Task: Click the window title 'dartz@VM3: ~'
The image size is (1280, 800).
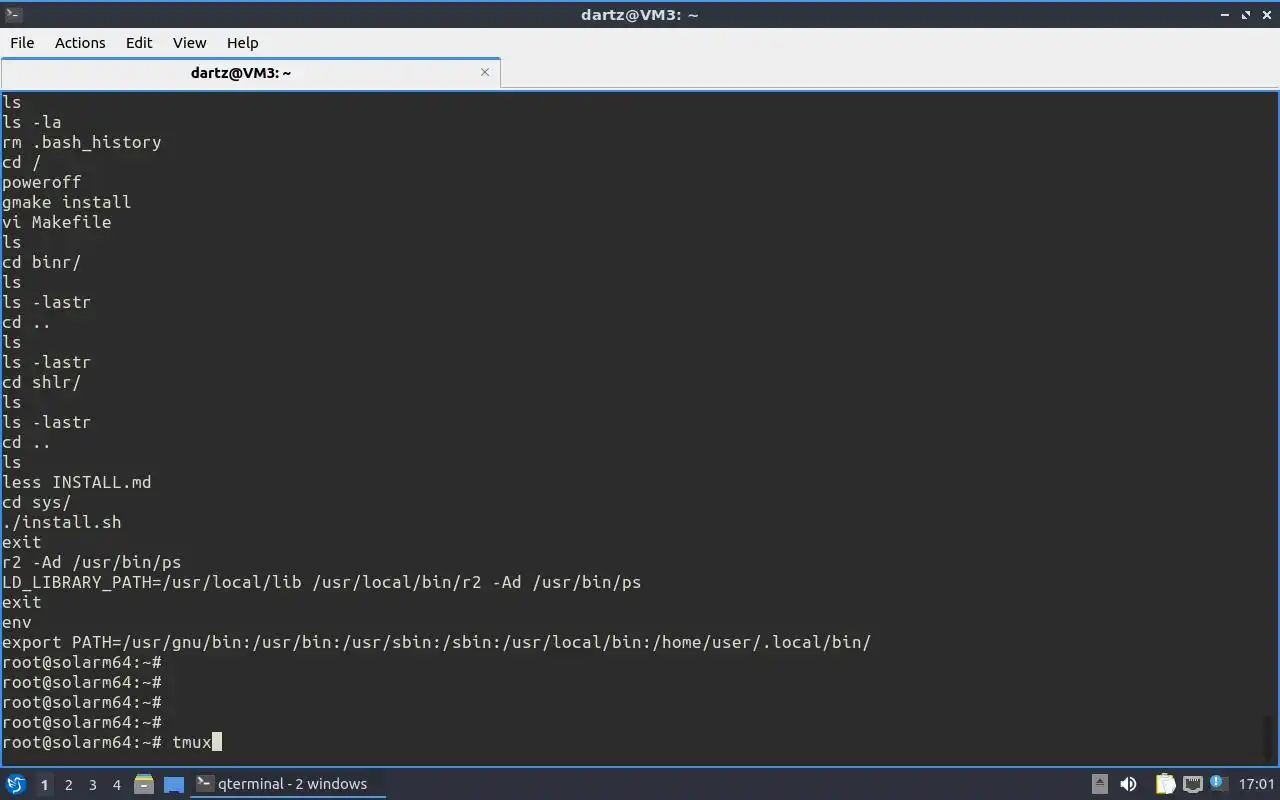Action: (639, 15)
